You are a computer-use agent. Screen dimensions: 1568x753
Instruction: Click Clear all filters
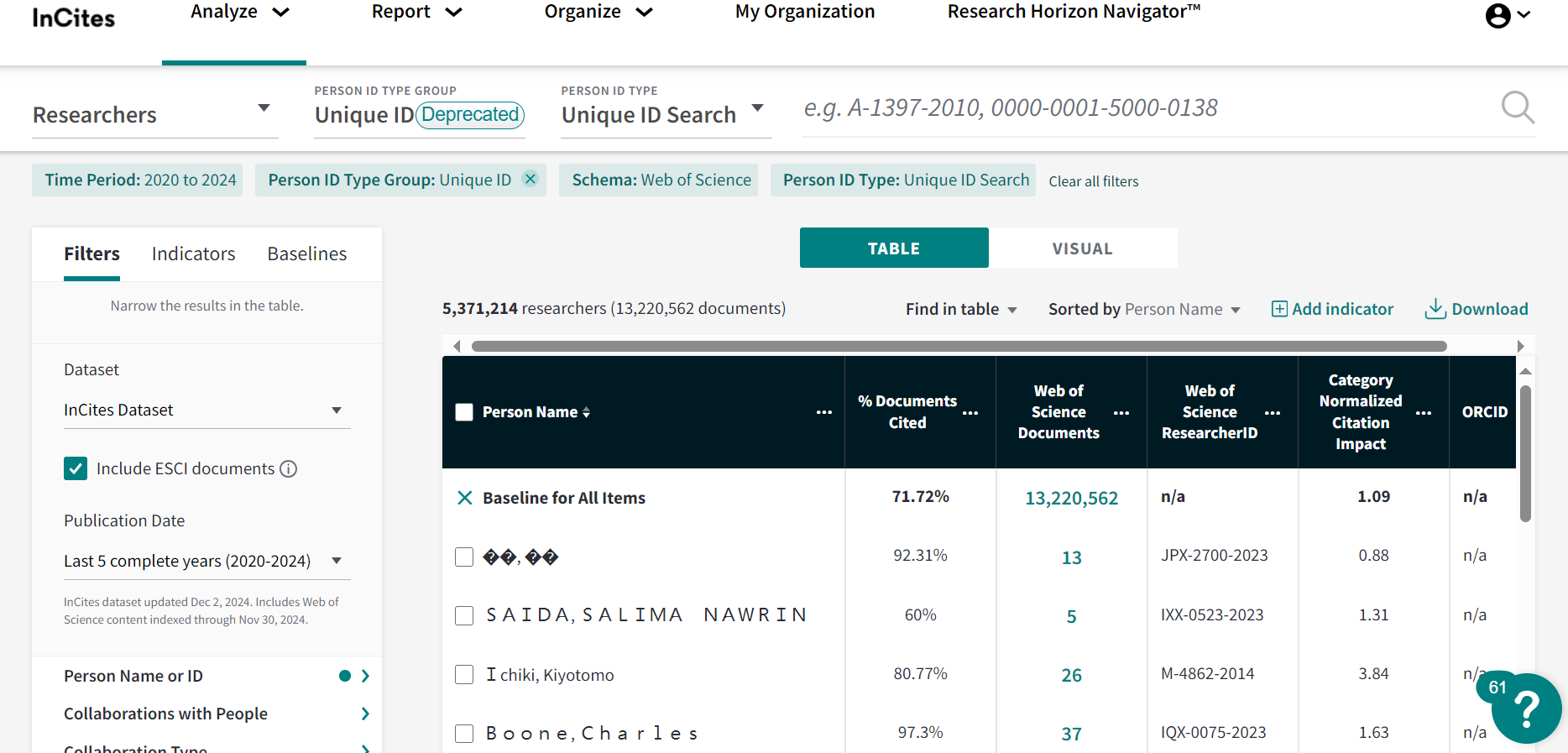tap(1093, 181)
